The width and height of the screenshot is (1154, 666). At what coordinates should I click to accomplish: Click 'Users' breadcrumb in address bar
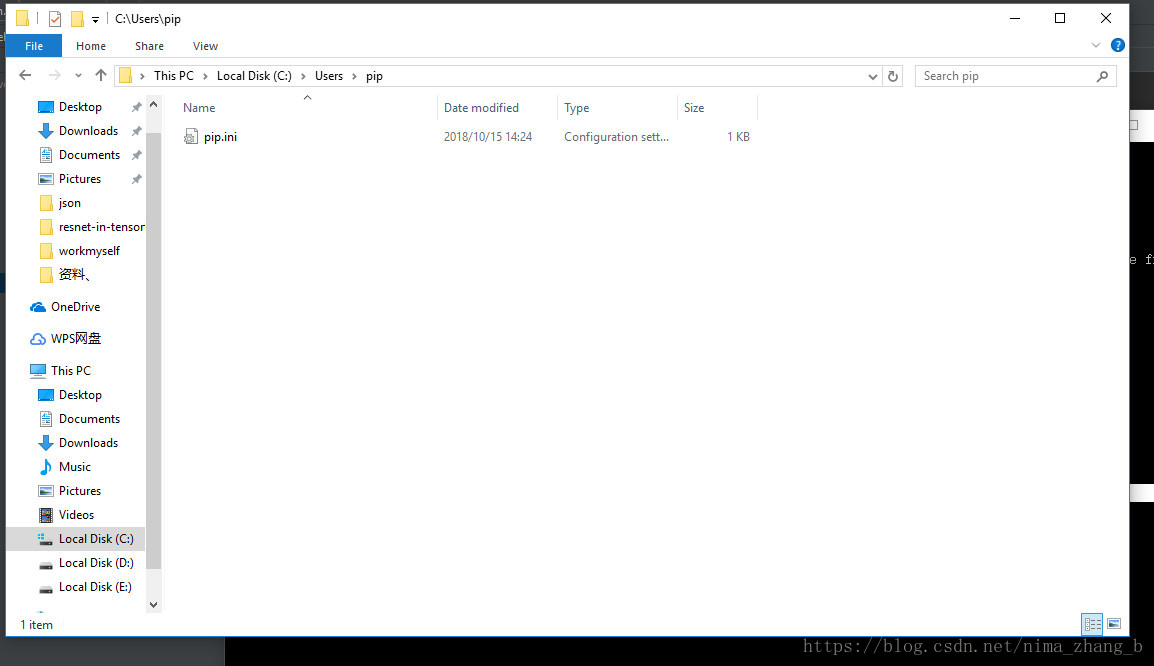329,76
